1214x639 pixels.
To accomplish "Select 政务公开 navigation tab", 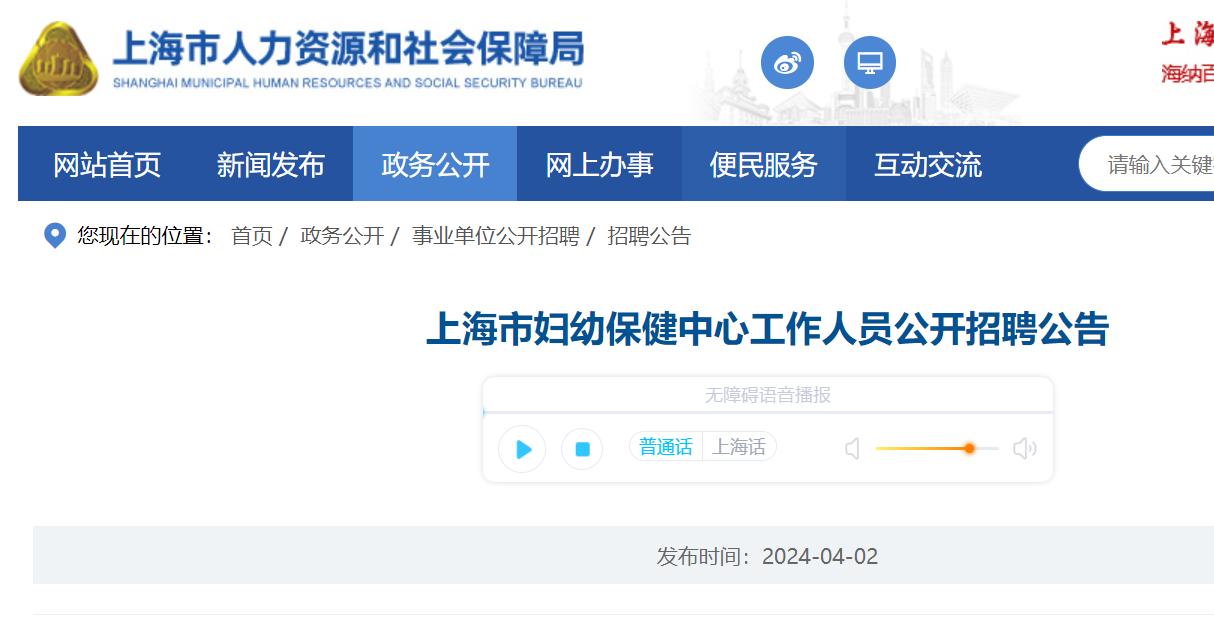I will tap(435, 164).
